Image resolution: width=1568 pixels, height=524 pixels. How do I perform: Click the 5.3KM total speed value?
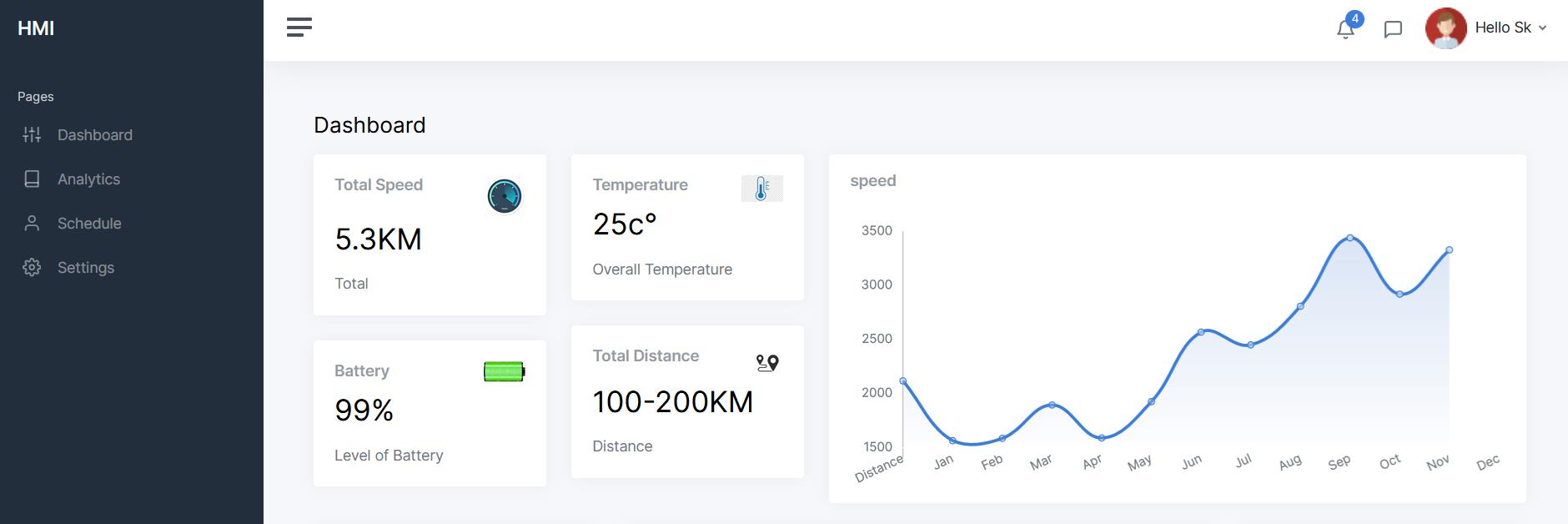coord(378,239)
